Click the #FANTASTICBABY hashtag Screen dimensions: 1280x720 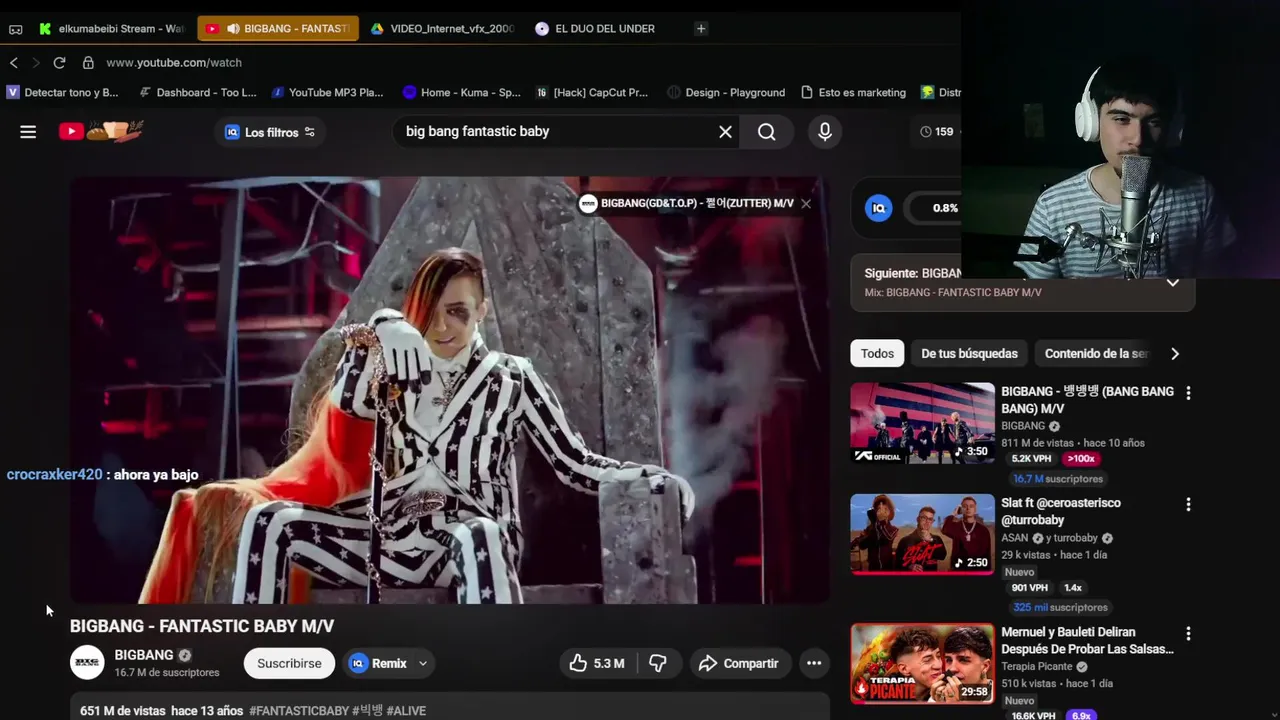(x=299, y=711)
